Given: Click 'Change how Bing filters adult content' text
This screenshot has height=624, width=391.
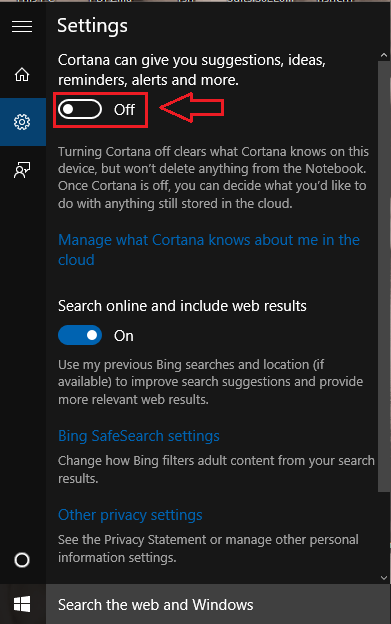Looking at the screenshot, I should pyautogui.click(x=216, y=469).
